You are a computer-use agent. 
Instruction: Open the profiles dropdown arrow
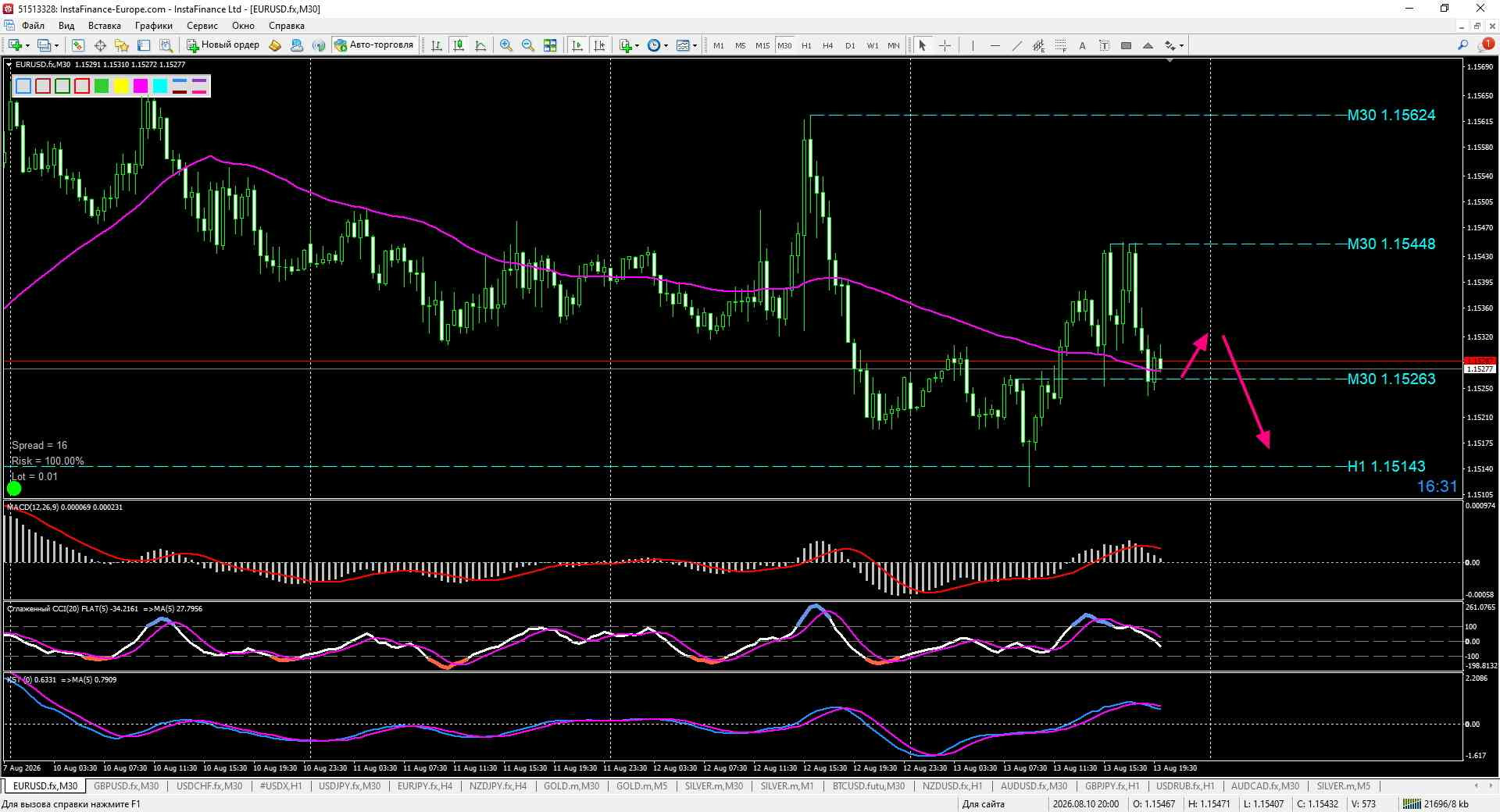point(57,45)
